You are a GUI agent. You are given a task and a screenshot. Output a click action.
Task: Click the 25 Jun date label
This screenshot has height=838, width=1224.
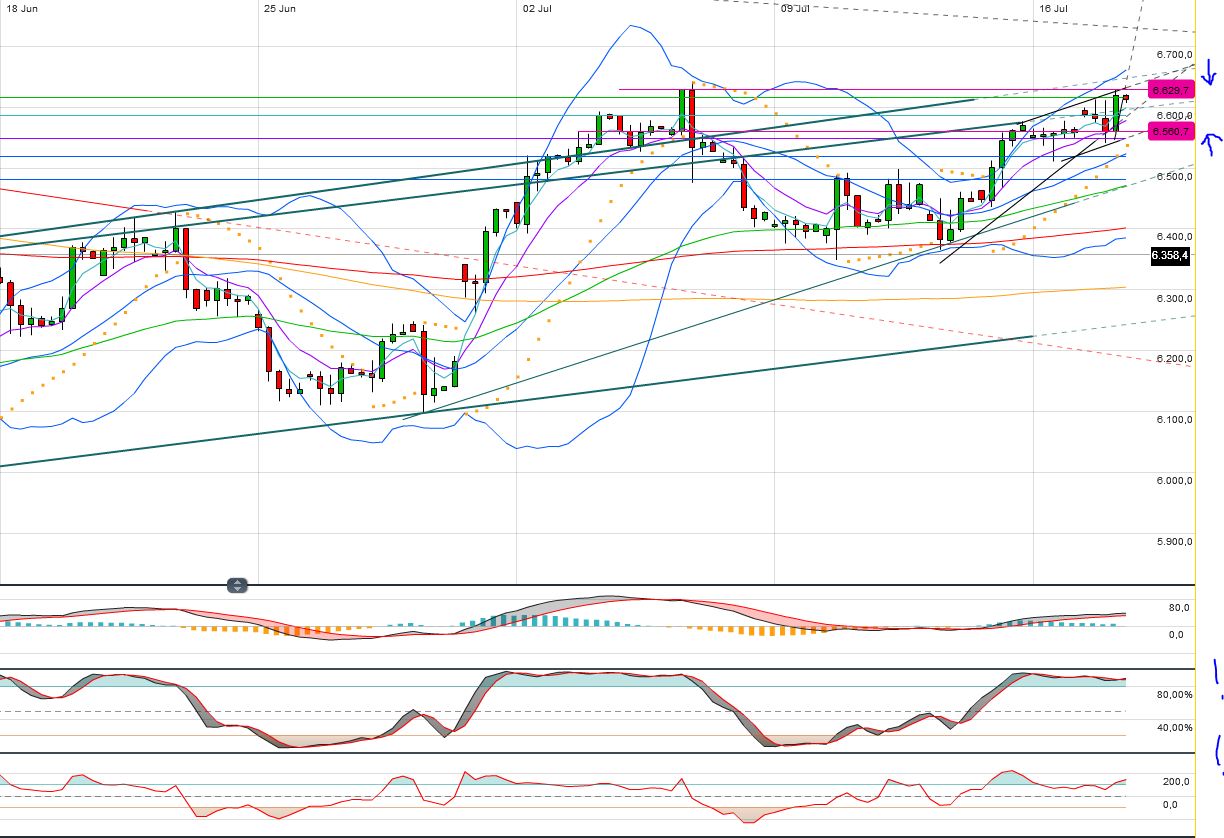(280, 8)
